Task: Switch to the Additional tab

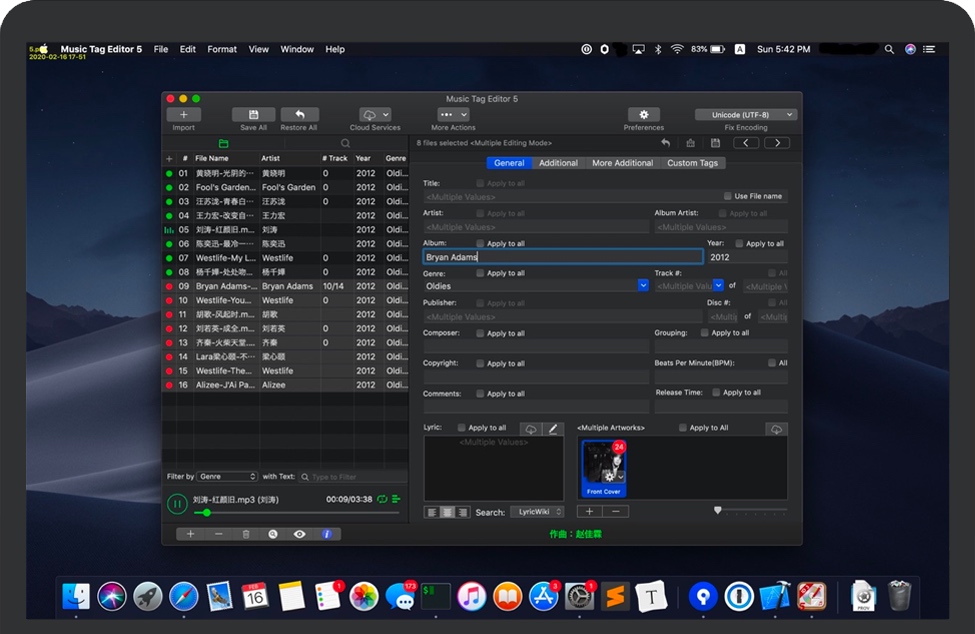Action: point(558,163)
